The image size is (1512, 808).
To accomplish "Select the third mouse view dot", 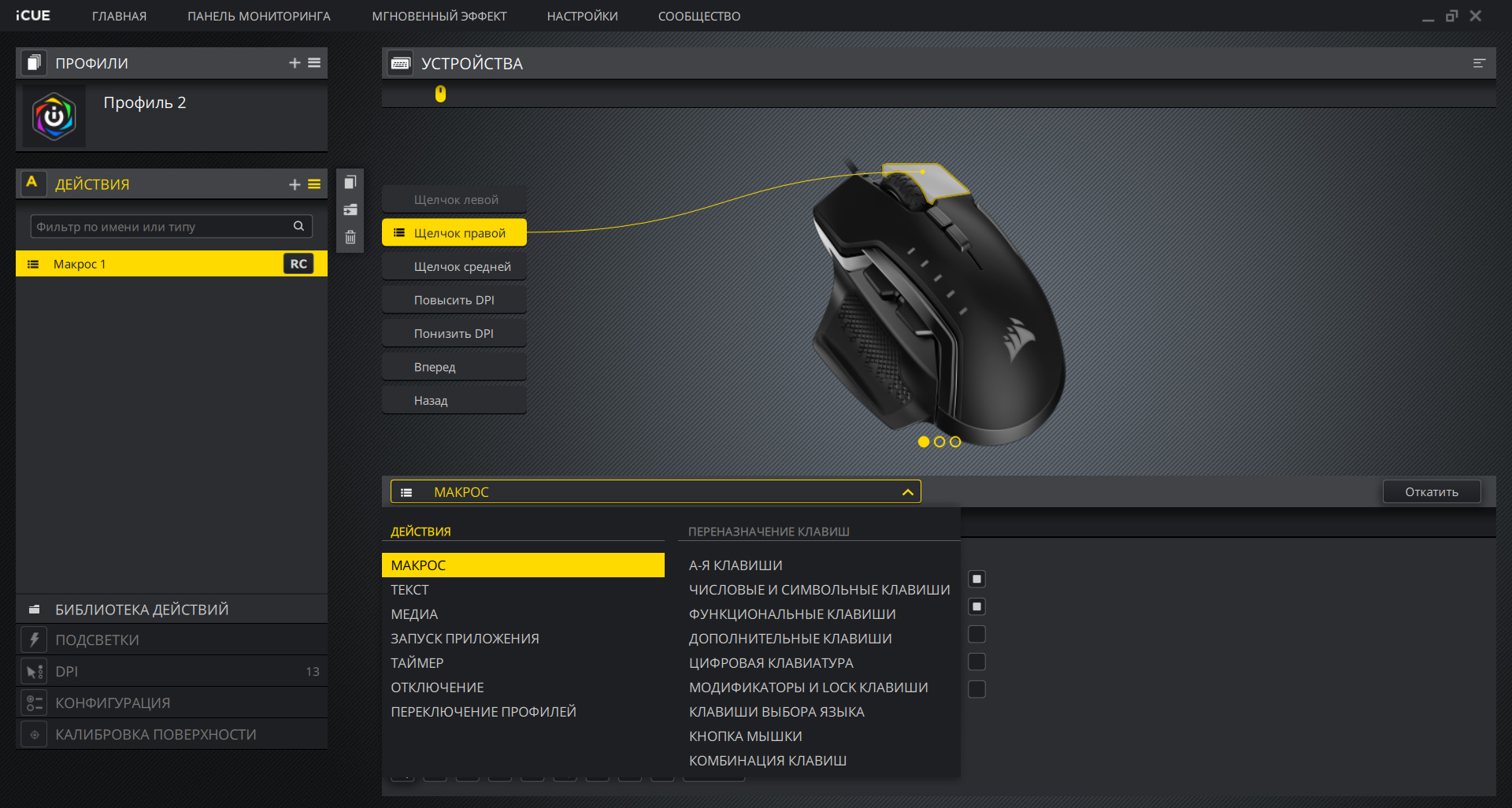I will tap(955, 442).
